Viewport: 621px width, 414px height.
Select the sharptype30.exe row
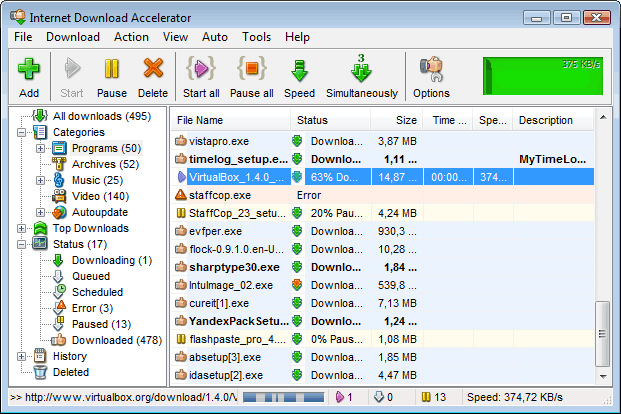[x=383, y=267]
